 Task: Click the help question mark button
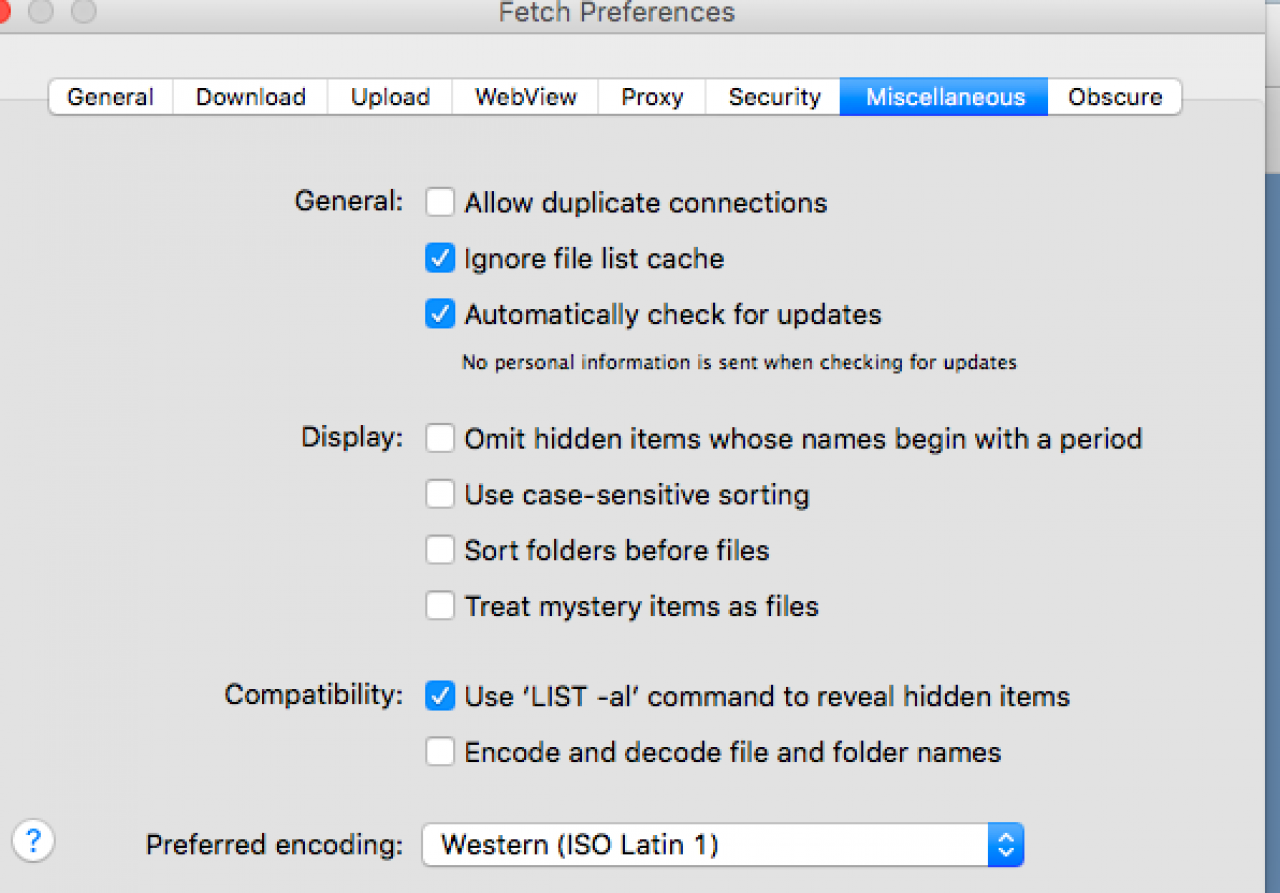33,840
